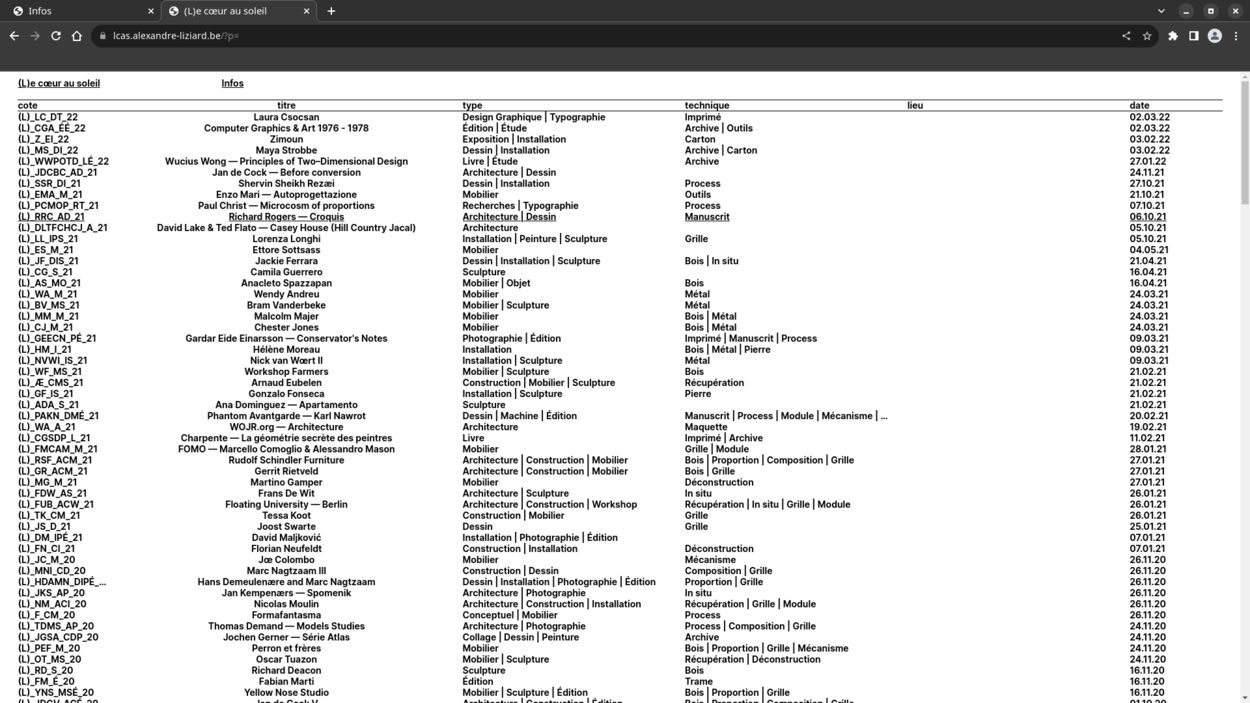Go to the browser home page
1250x703 pixels.
[x=77, y=36]
